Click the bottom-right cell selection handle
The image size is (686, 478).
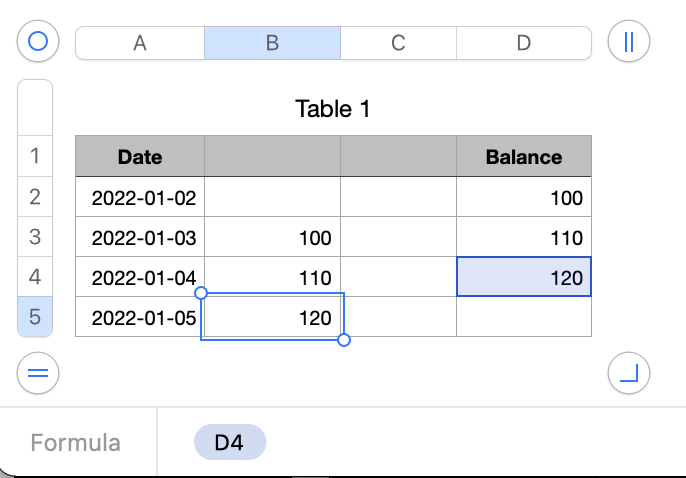click(x=344, y=340)
